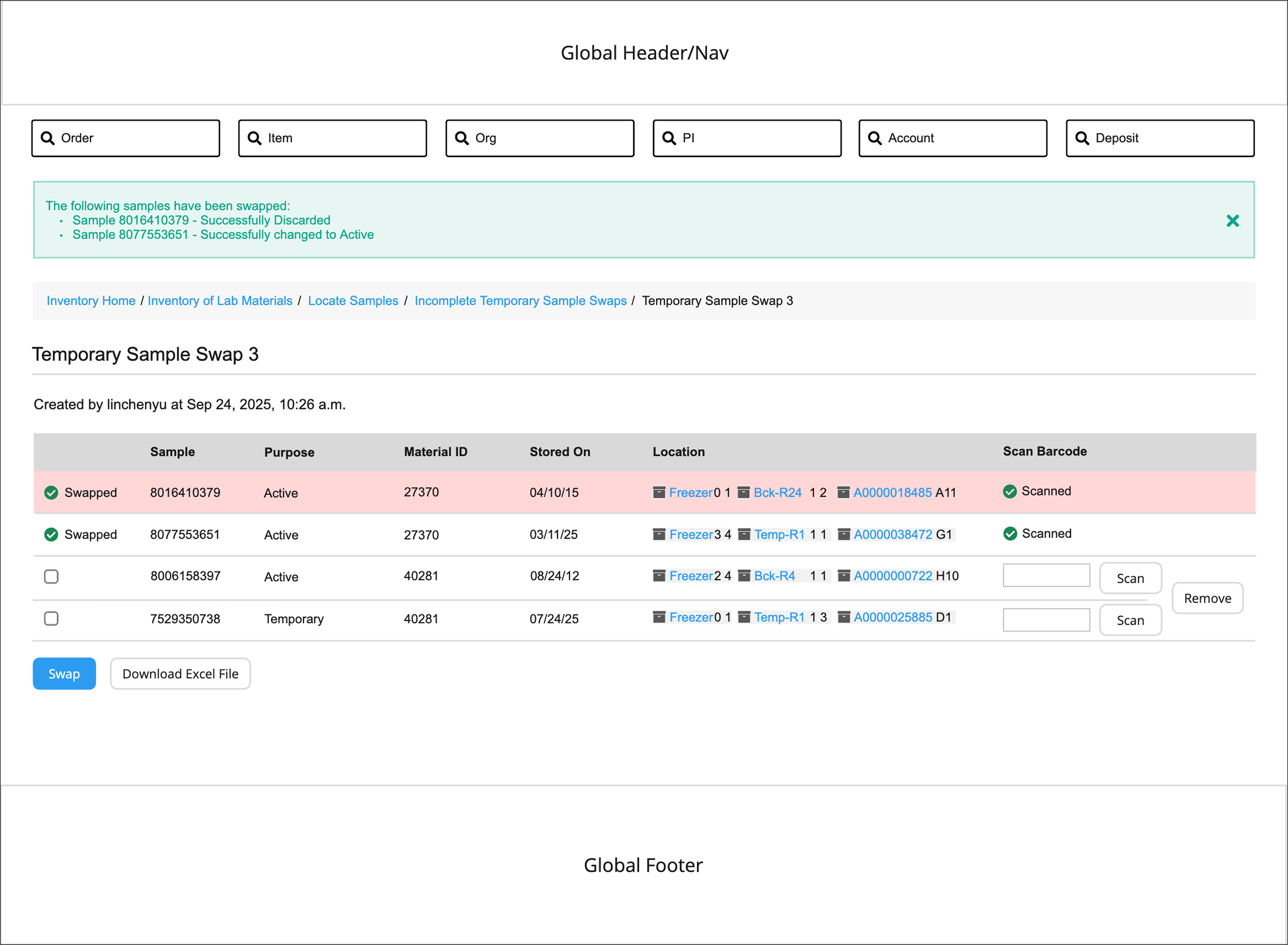Check the box for sample 8006158397
The image size is (1288, 945).
(52, 577)
